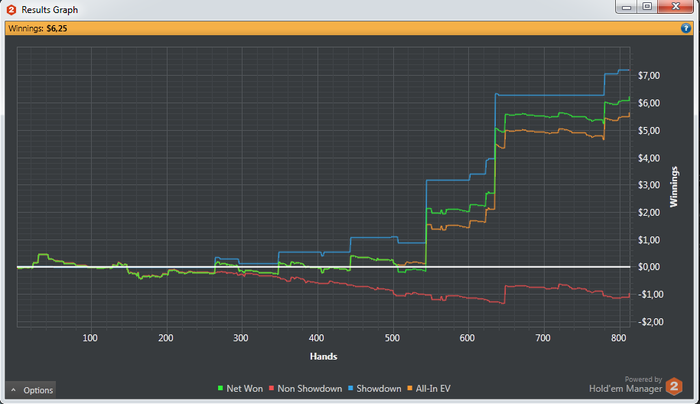Toggle the Showdown legend swatch

(350, 388)
